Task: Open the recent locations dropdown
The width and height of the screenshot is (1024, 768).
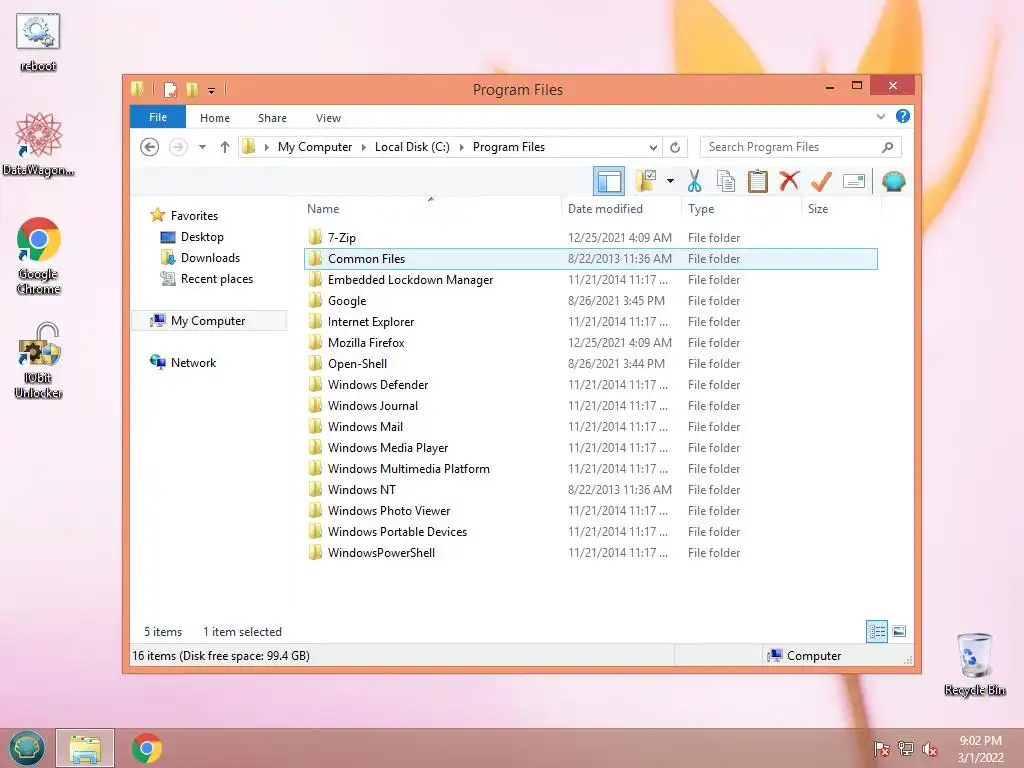Action: tap(202, 147)
